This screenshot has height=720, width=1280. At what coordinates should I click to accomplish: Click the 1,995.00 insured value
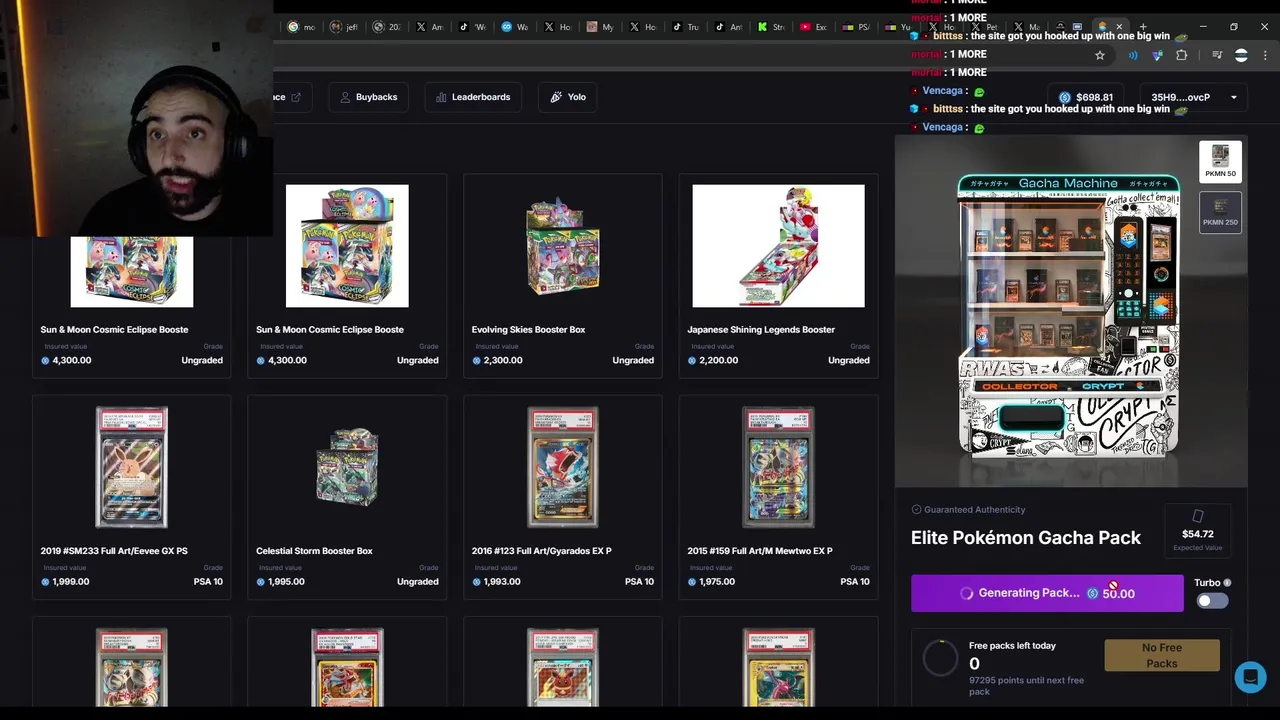(x=286, y=582)
